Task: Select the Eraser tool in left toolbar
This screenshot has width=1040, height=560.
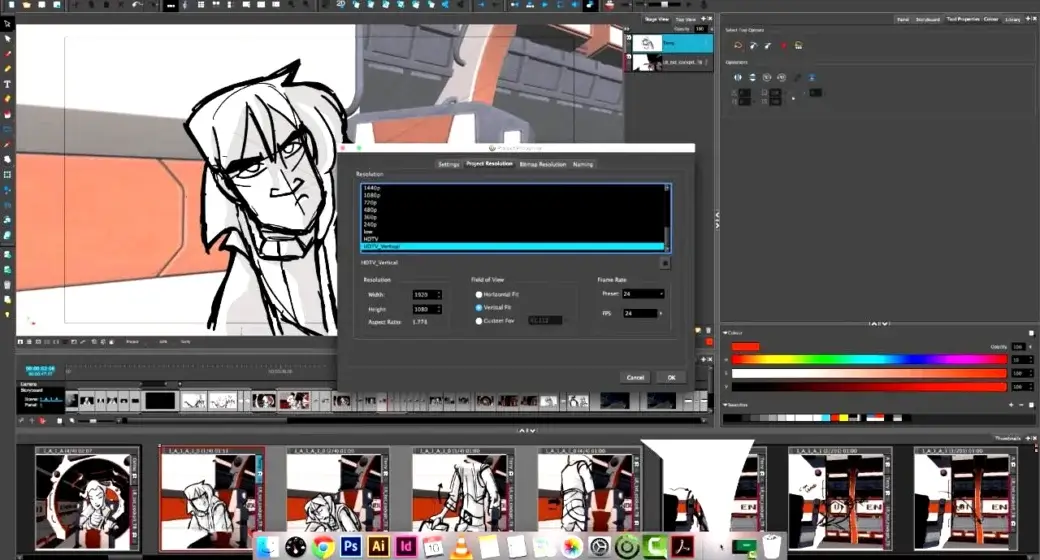Action: pyautogui.click(x=7, y=99)
